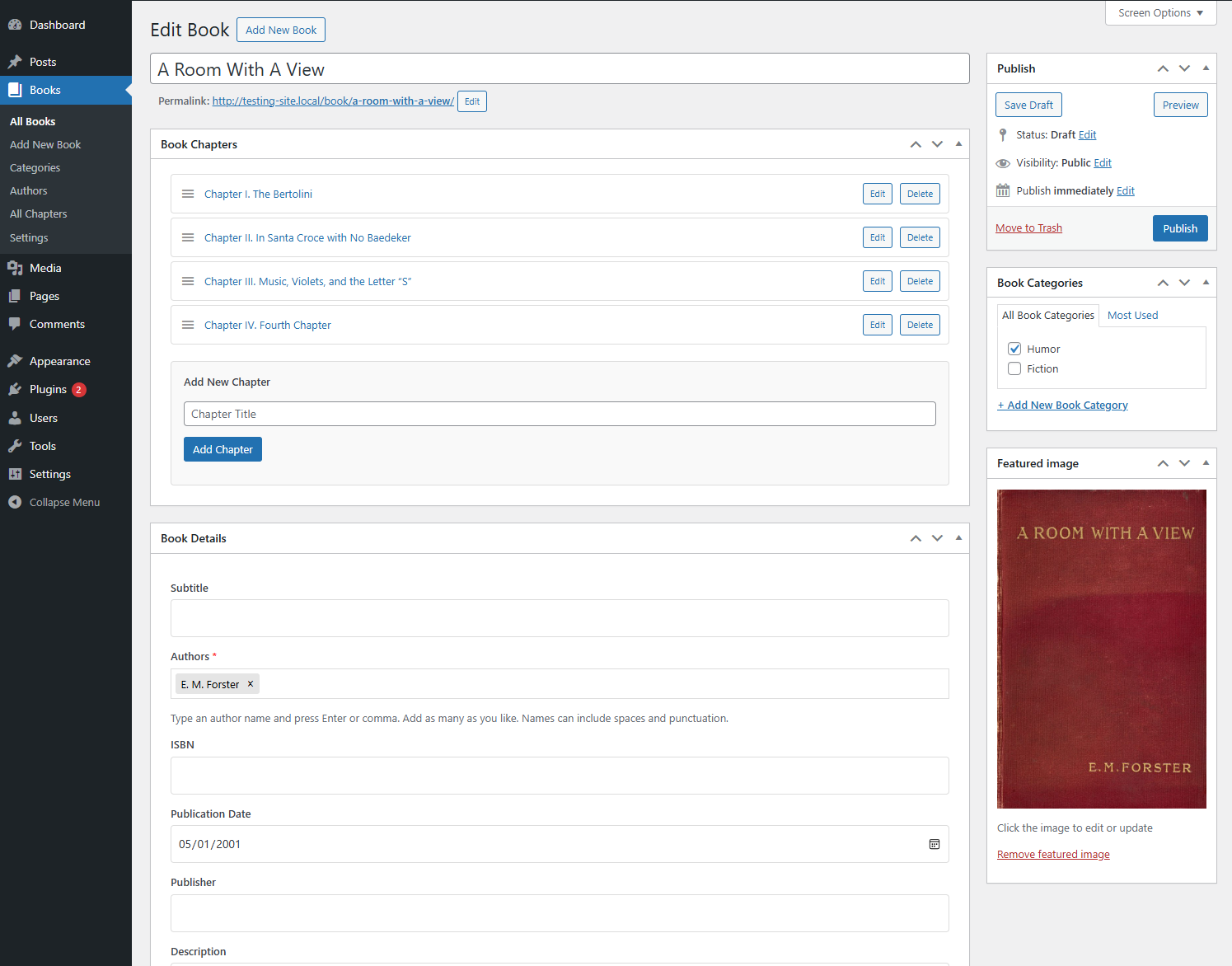Delete Chapter IV. Fourth Chapter
The width and height of the screenshot is (1232, 966).
[920, 325]
